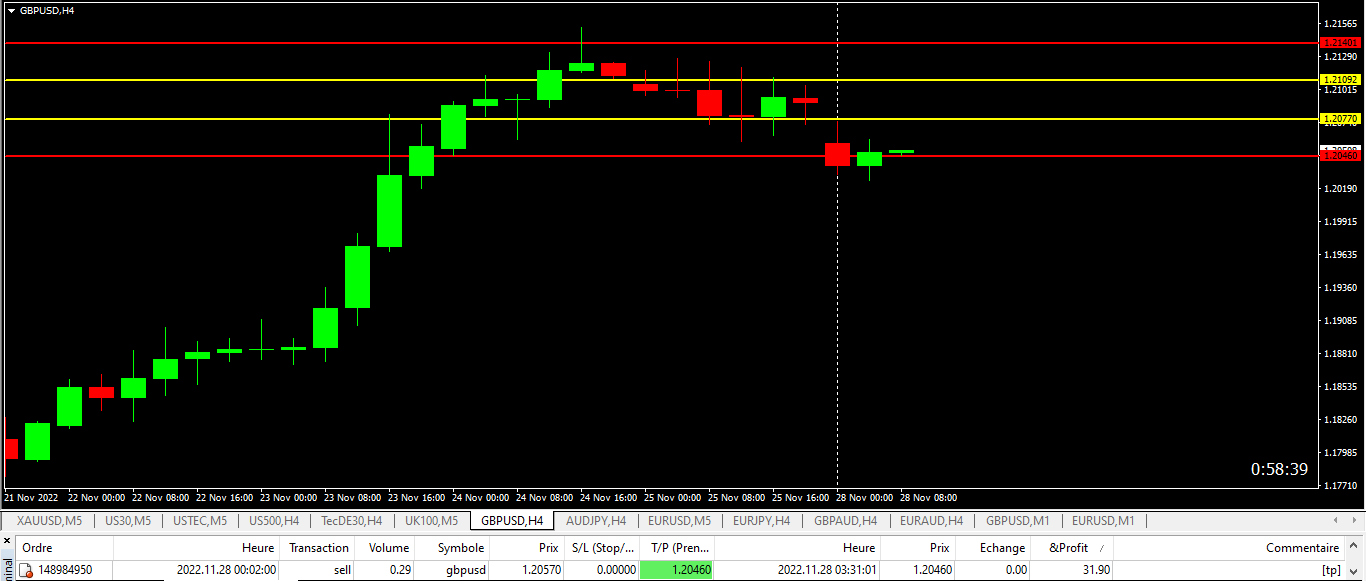Select the GBPAUD,H4 chart tab
The image size is (1366, 581).
pyautogui.click(x=844, y=520)
